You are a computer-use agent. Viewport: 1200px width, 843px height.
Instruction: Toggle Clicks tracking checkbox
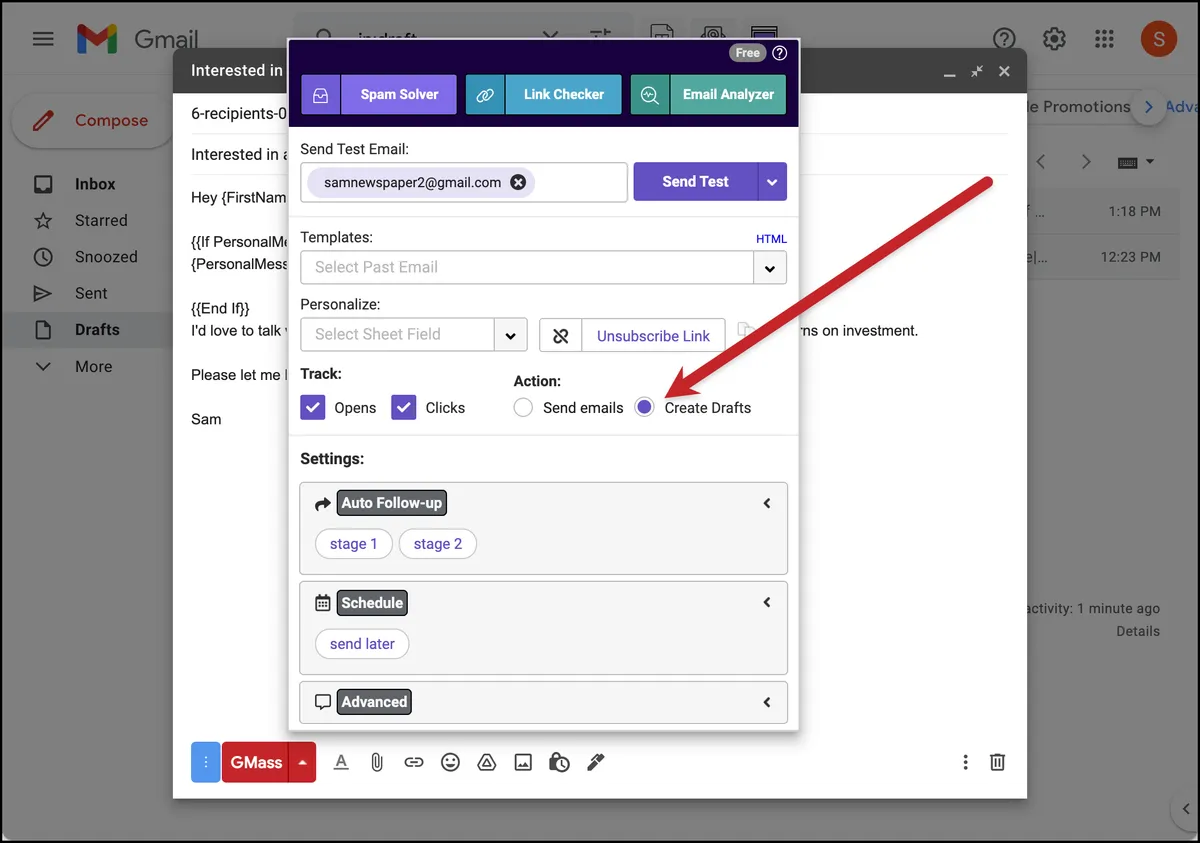(404, 407)
